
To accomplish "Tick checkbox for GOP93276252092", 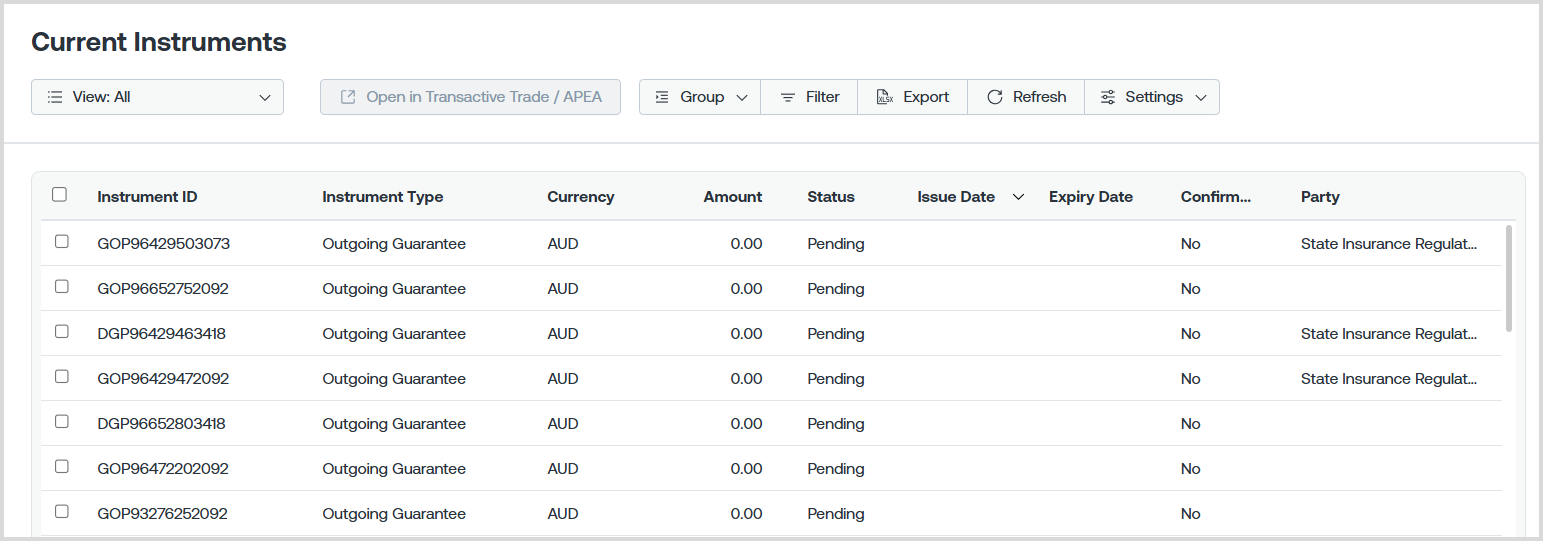I will coord(62,511).
